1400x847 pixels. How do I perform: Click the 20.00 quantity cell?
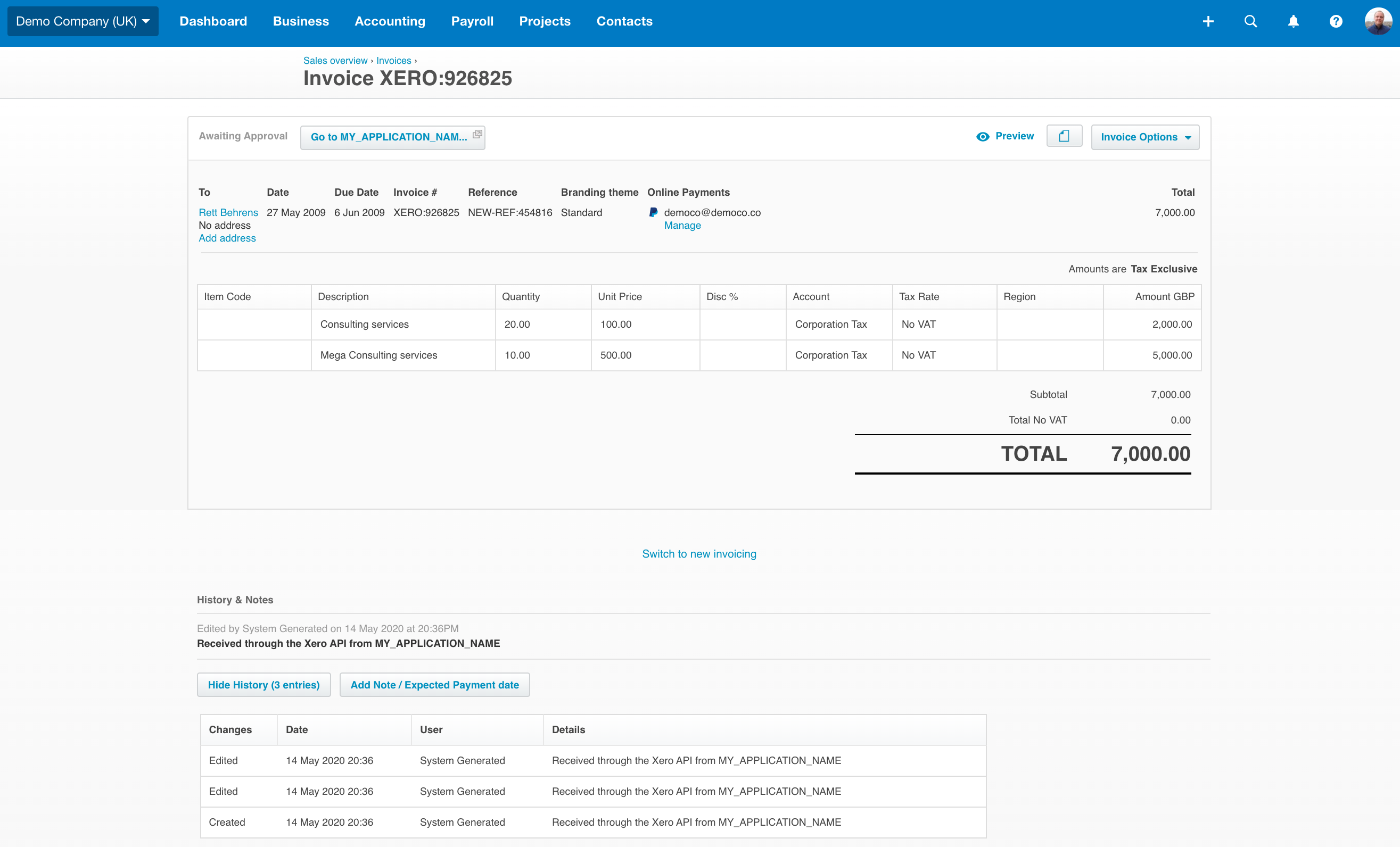pos(543,325)
